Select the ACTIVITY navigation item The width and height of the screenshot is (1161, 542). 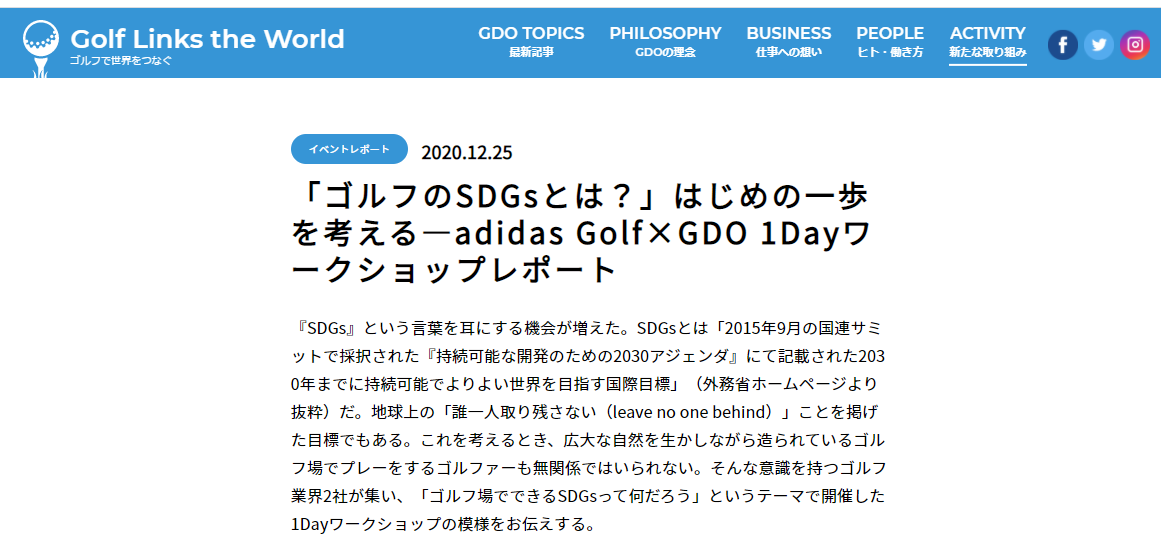coord(987,33)
